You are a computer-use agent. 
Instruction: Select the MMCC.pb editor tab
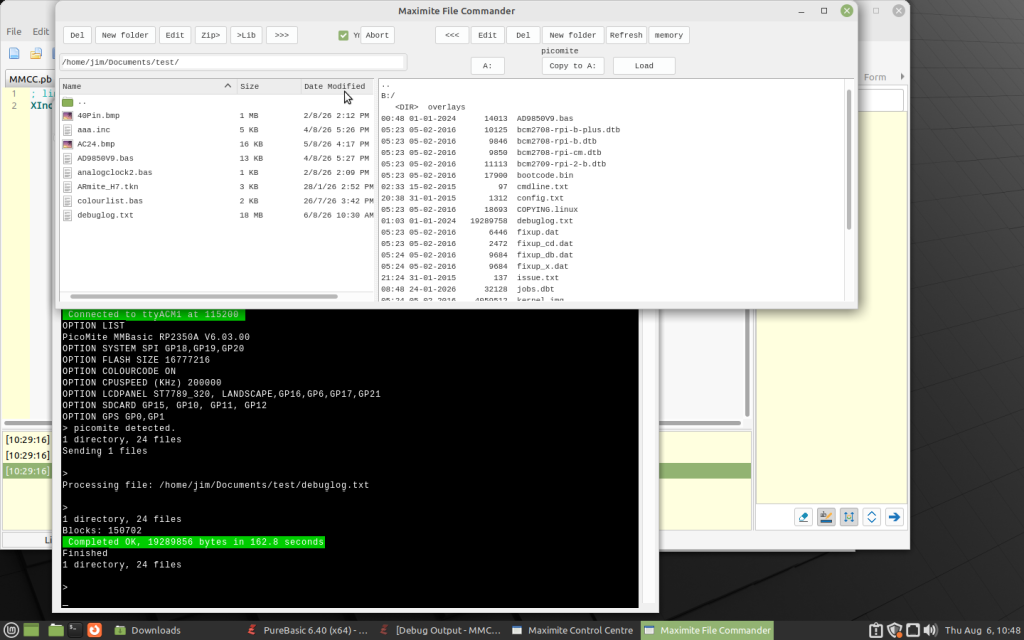[x=30, y=79]
